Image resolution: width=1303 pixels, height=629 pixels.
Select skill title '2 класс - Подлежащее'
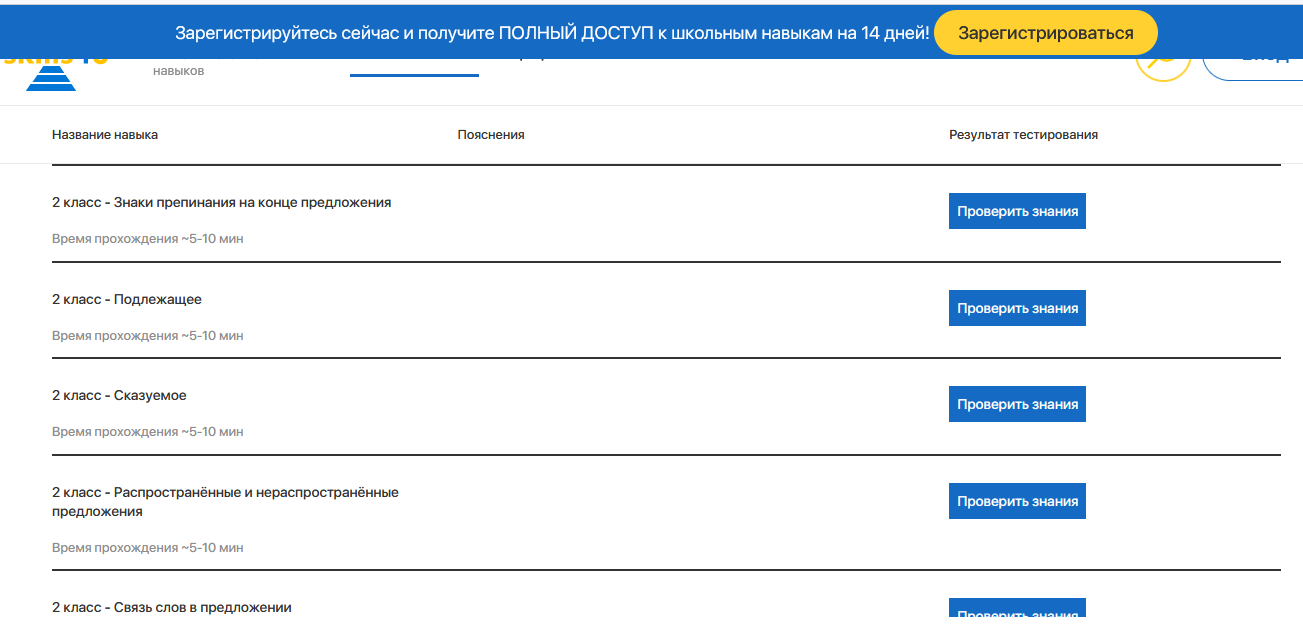click(x=127, y=299)
